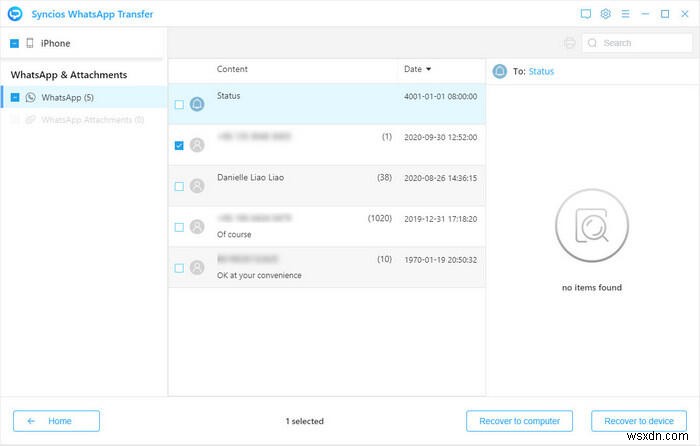Maximize the Syncios window

click(x=665, y=14)
